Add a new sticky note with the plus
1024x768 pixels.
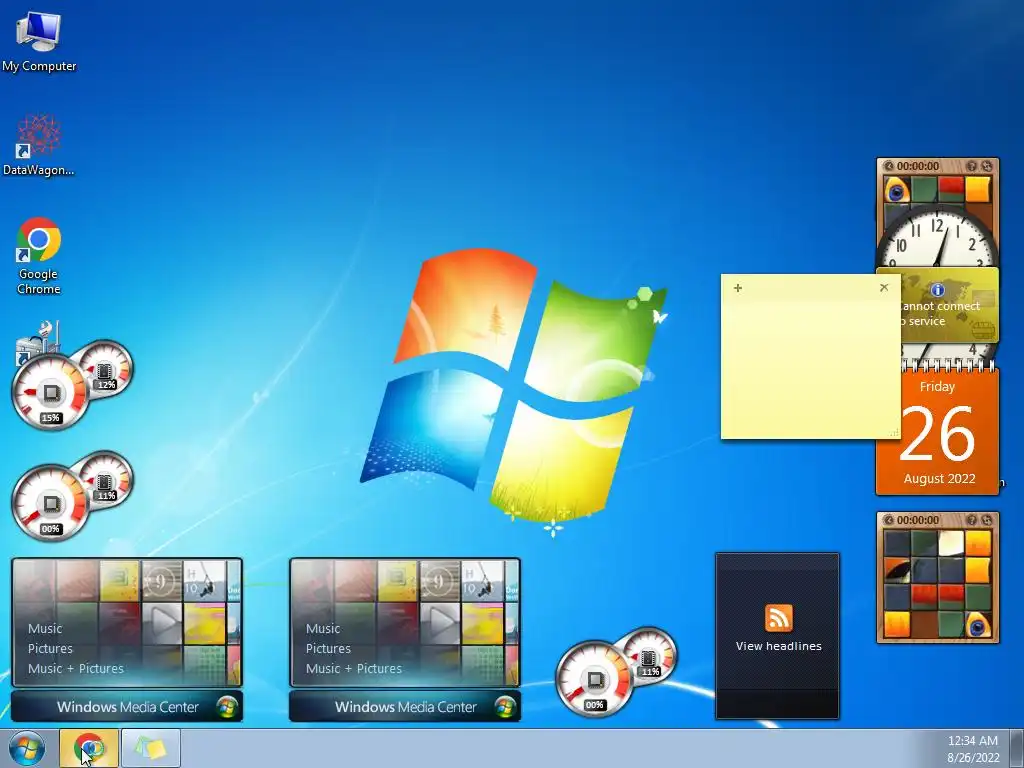pos(738,288)
